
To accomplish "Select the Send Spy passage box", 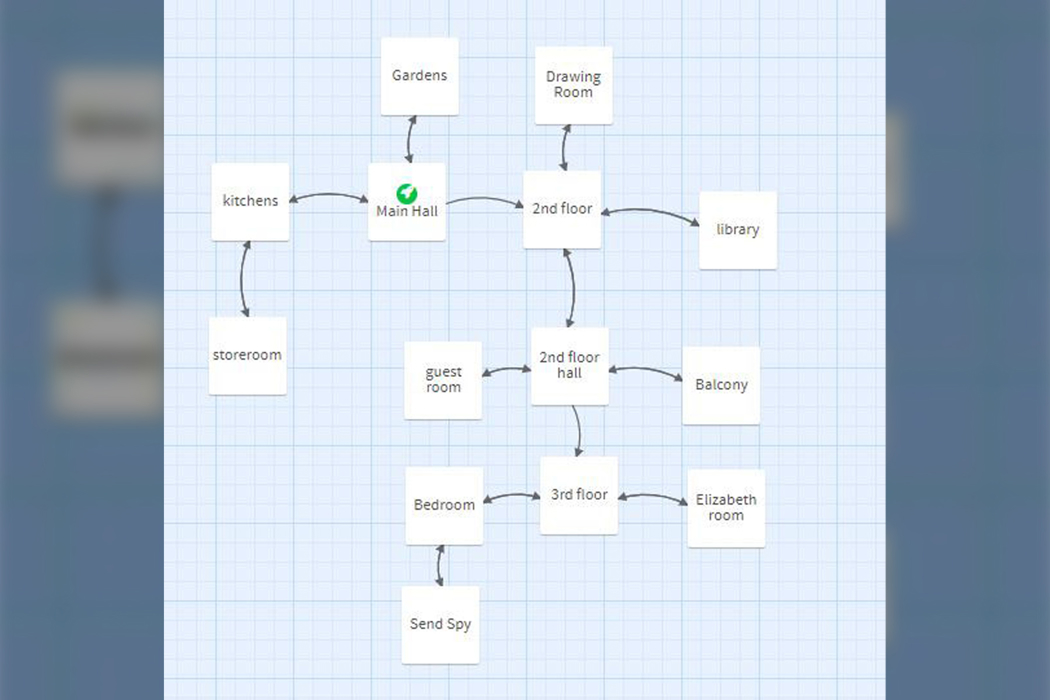I will (x=440, y=625).
